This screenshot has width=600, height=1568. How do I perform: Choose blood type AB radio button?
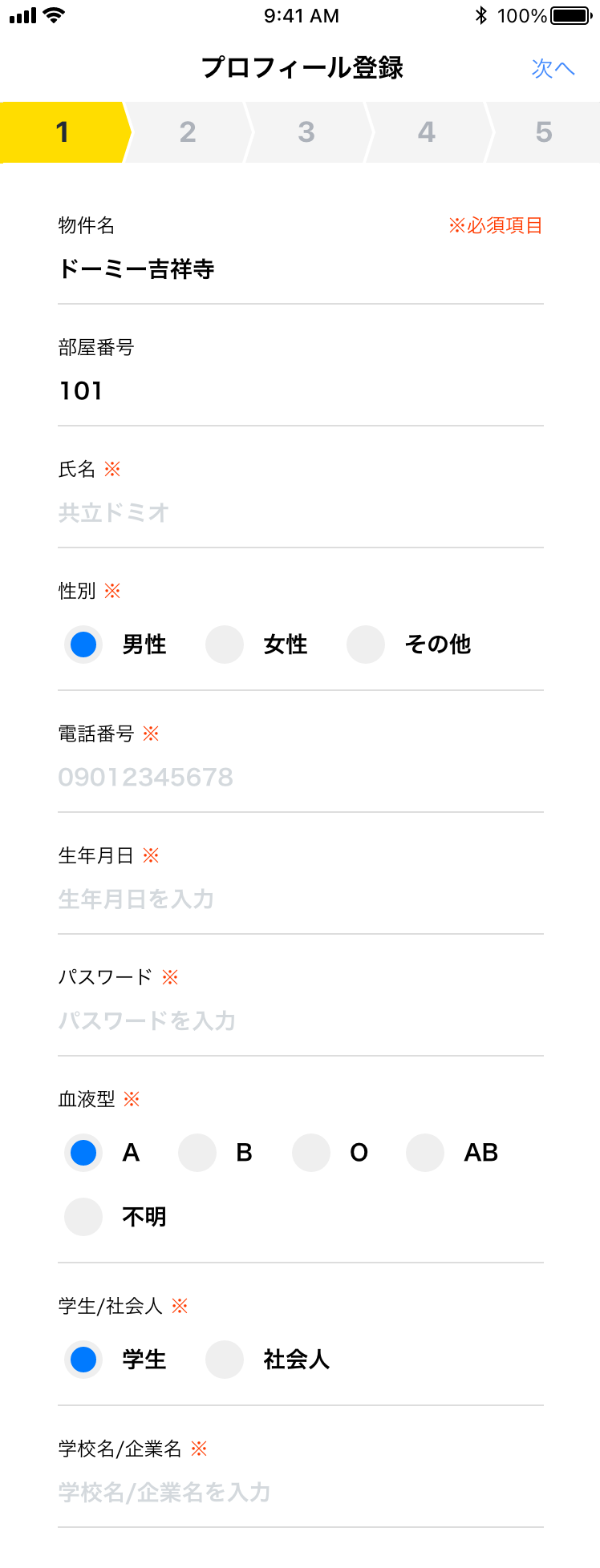[x=425, y=1153]
